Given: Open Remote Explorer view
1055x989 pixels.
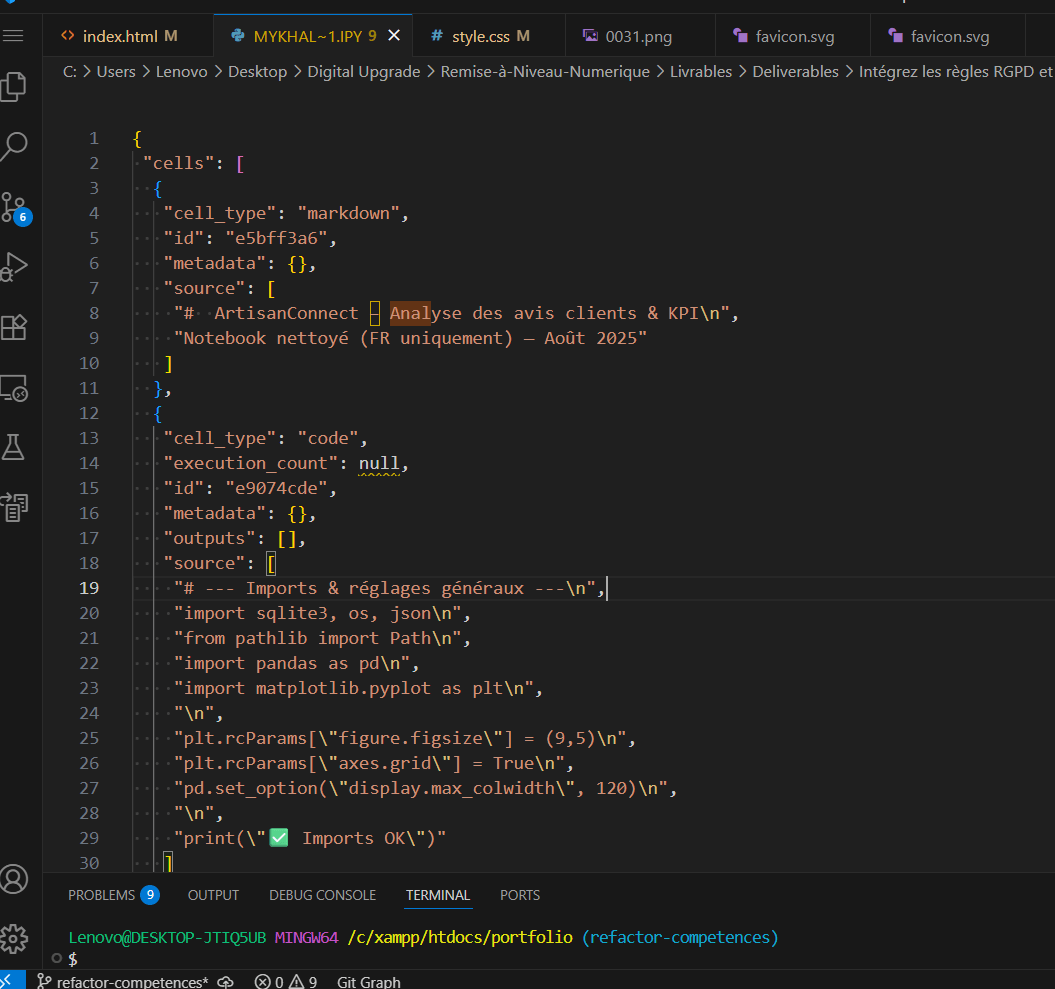Looking at the screenshot, I should pos(14,388).
